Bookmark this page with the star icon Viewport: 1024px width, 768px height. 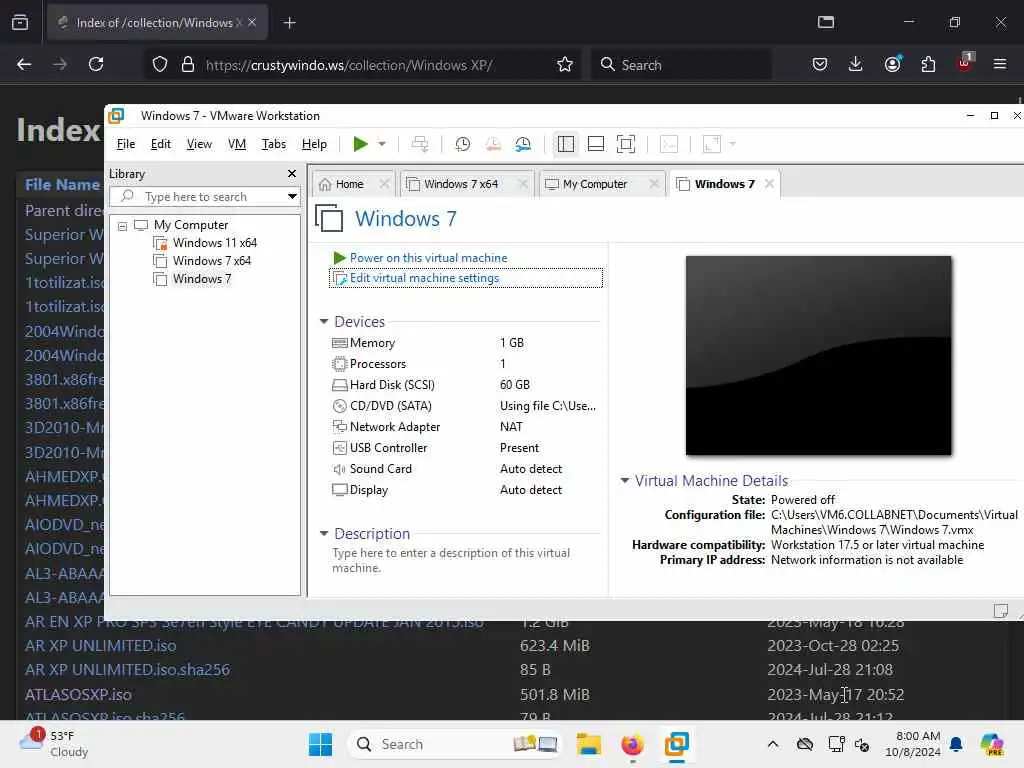click(565, 64)
